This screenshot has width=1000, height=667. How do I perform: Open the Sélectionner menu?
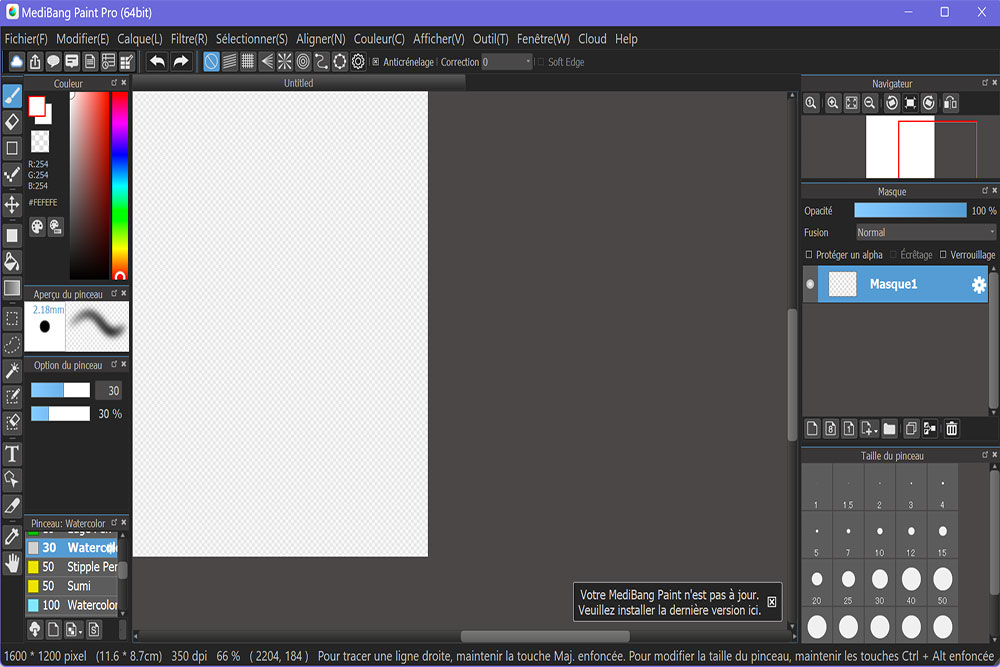251,39
